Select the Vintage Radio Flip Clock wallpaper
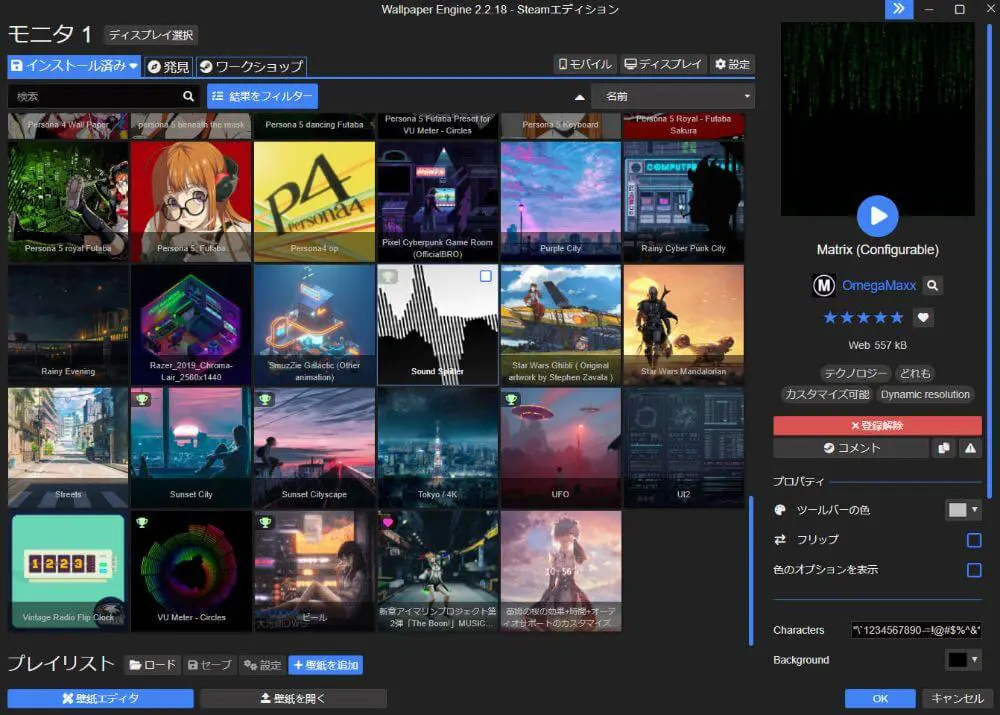Screen dimensions: 1000x715 pyautogui.click(x=68, y=571)
